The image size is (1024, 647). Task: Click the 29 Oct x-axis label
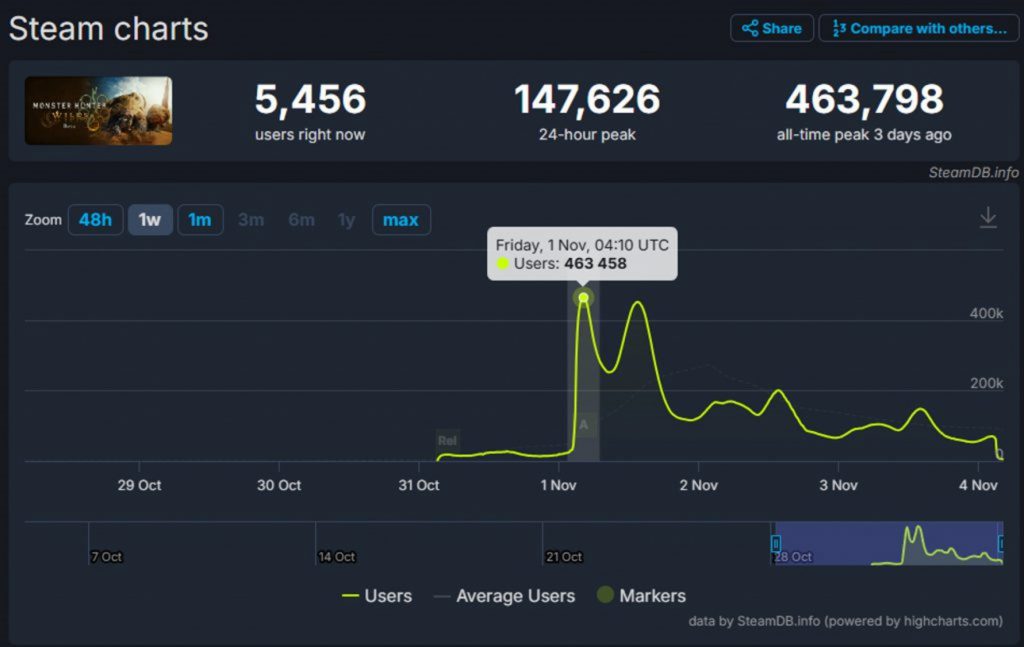139,485
